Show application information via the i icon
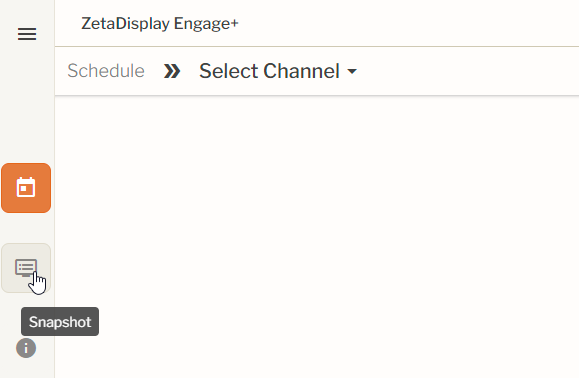Image resolution: width=579 pixels, height=378 pixels. 26,348
